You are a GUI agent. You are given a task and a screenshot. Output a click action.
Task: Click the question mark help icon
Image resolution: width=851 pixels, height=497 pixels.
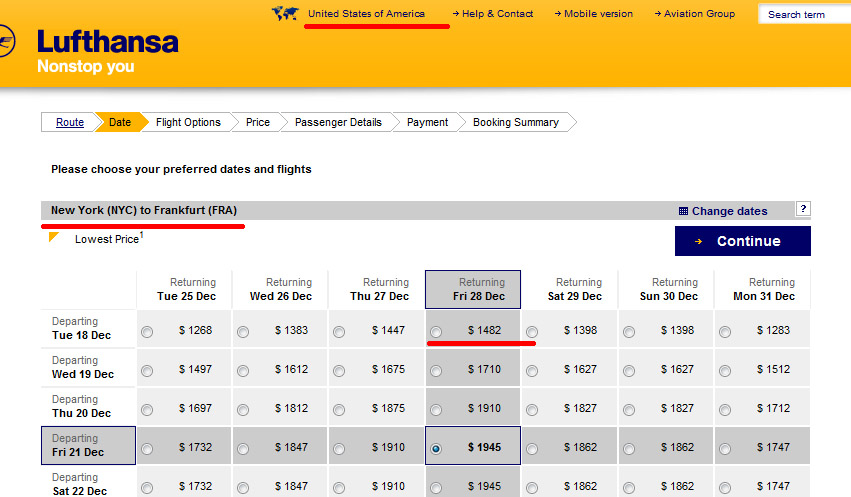[802, 209]
